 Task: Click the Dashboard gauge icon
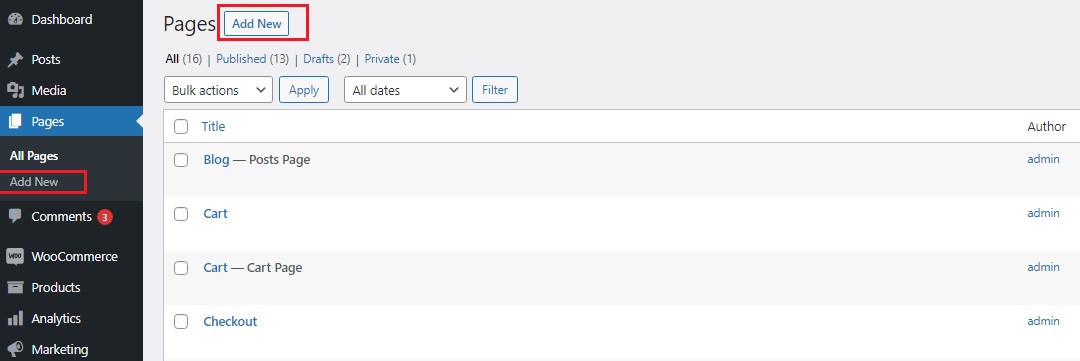pos(15,20)
